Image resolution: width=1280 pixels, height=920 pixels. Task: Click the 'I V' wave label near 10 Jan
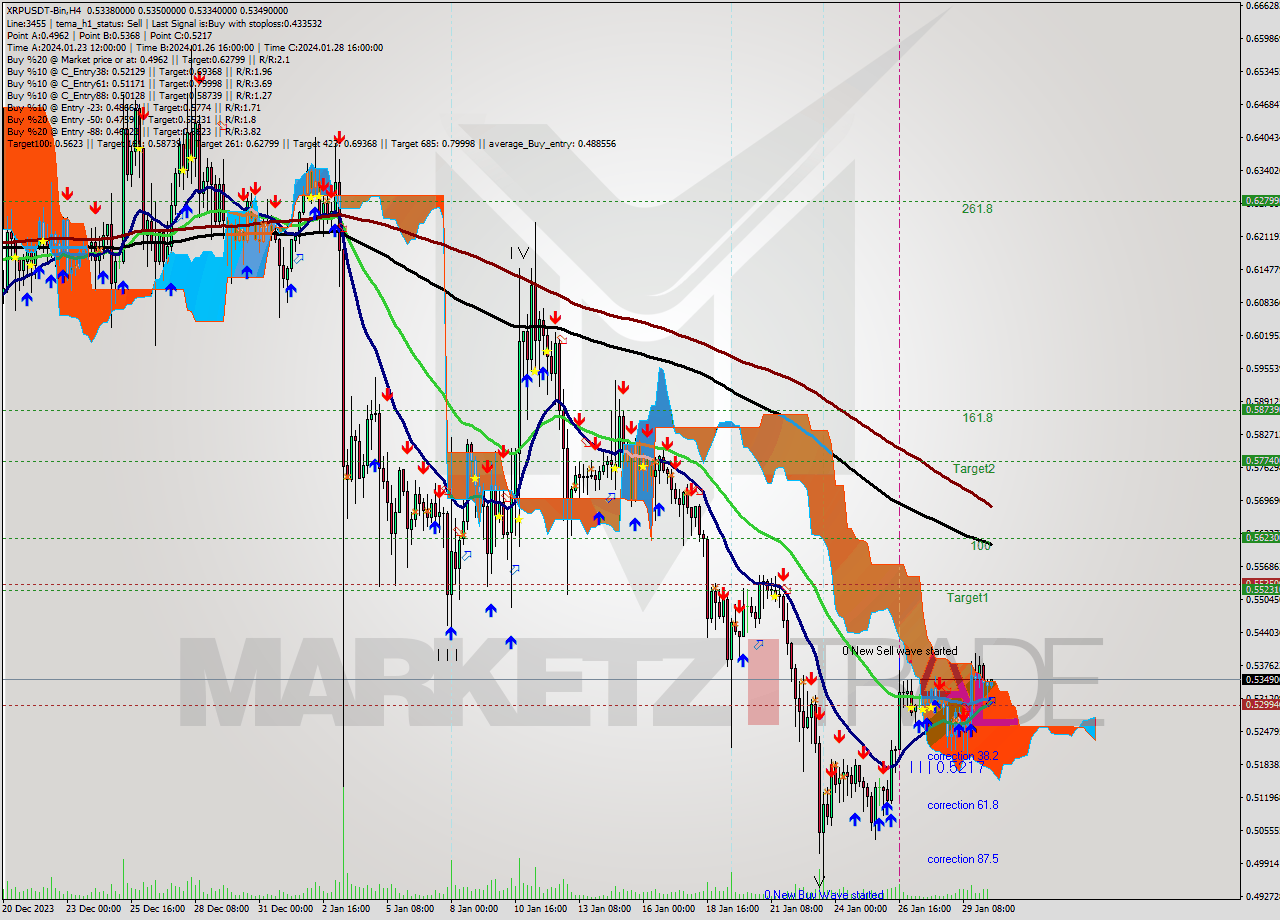tap(519, 254)
